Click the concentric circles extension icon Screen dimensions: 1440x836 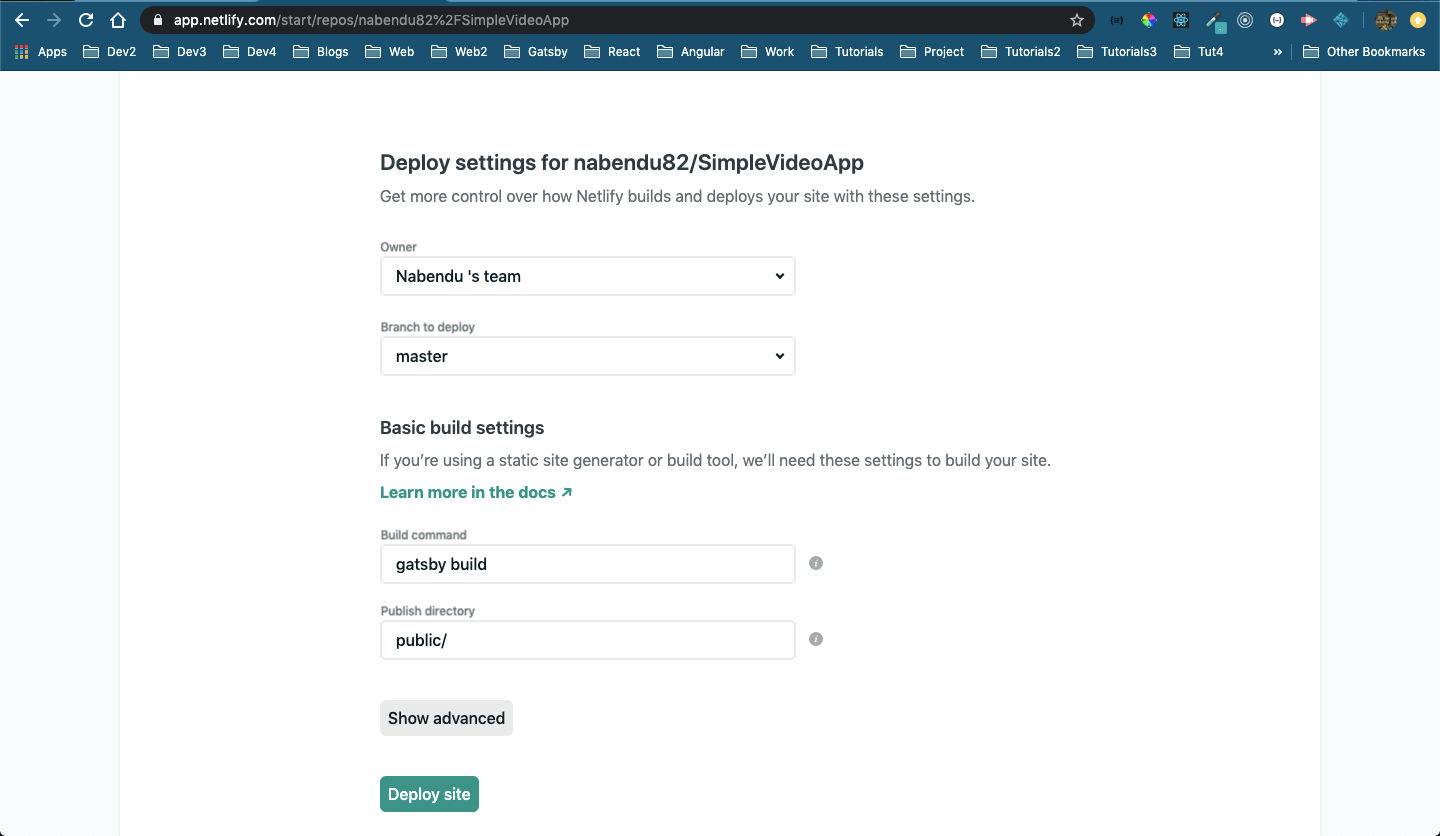1245,20
